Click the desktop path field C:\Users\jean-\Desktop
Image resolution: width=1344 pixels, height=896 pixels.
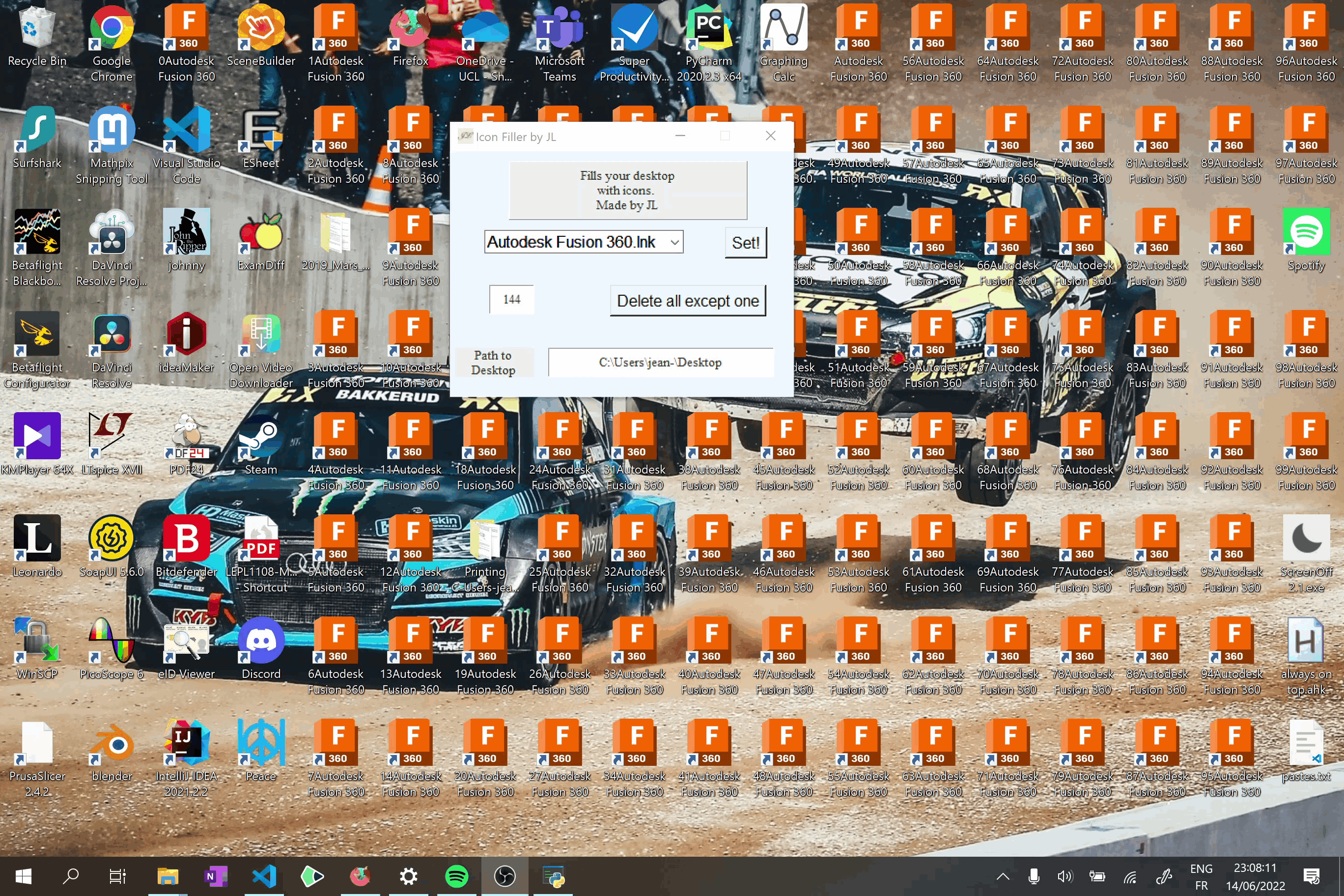(660, 363)
